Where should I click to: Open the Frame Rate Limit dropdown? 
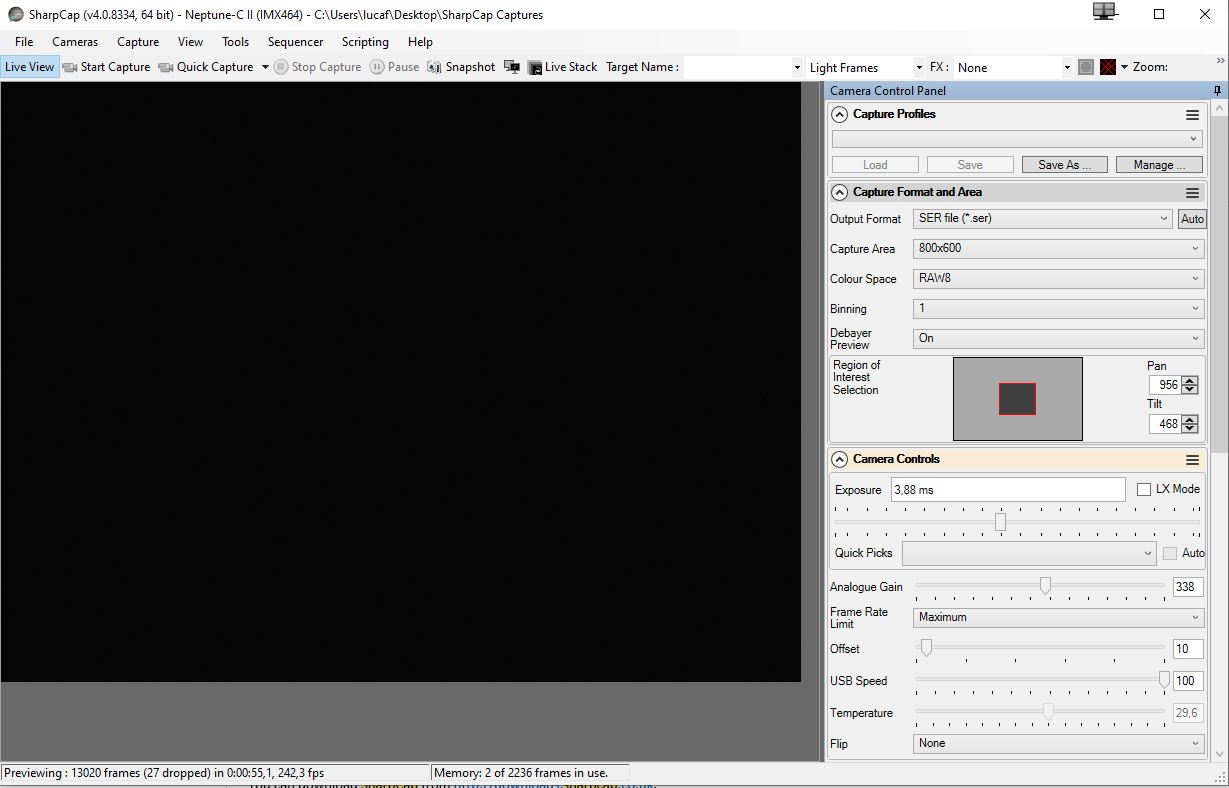coord(1059,617)
